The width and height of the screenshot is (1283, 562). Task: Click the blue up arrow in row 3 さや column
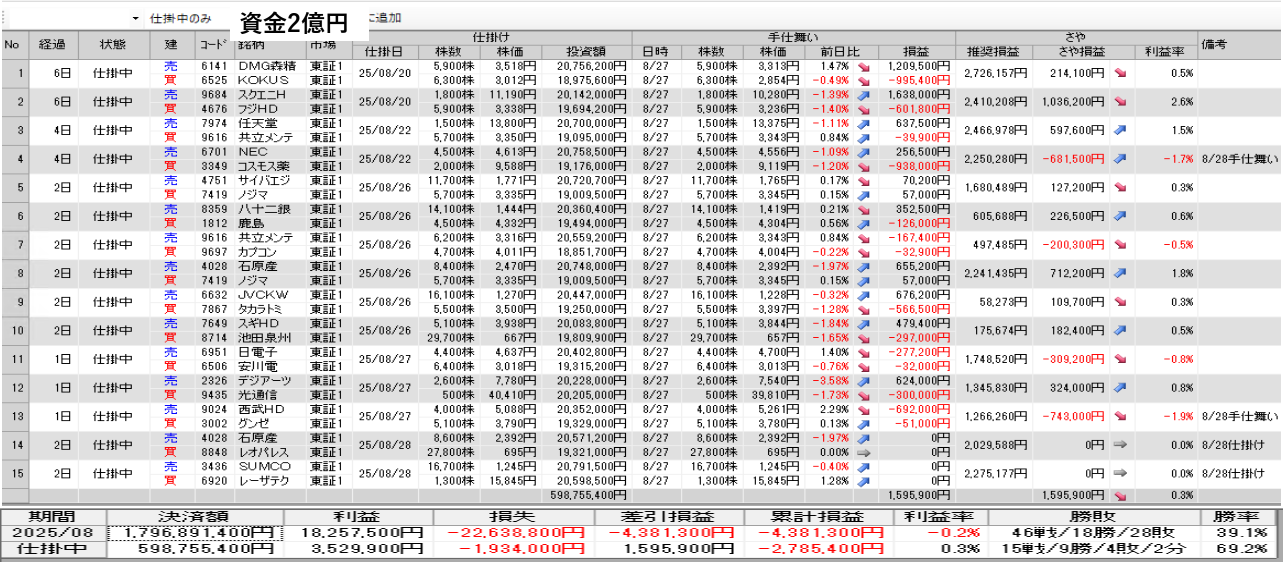point(1119,130)
